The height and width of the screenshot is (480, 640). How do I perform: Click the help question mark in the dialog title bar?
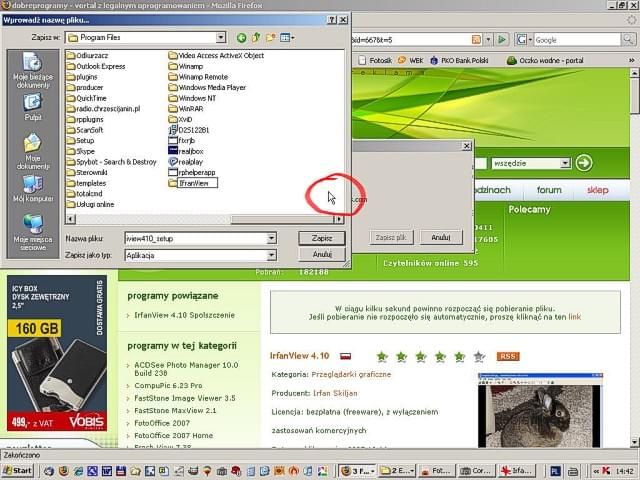pos(332,20)
